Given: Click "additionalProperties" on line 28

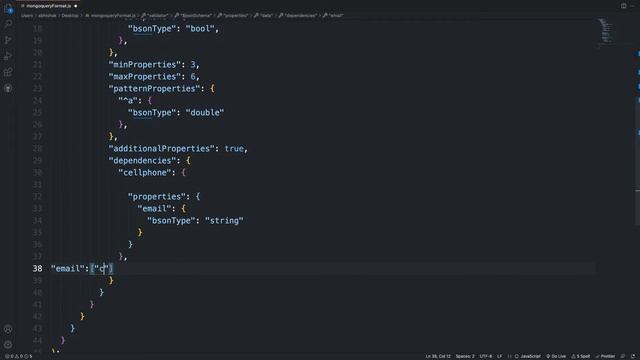Looking at the screenshot, I should coord(162,149).
